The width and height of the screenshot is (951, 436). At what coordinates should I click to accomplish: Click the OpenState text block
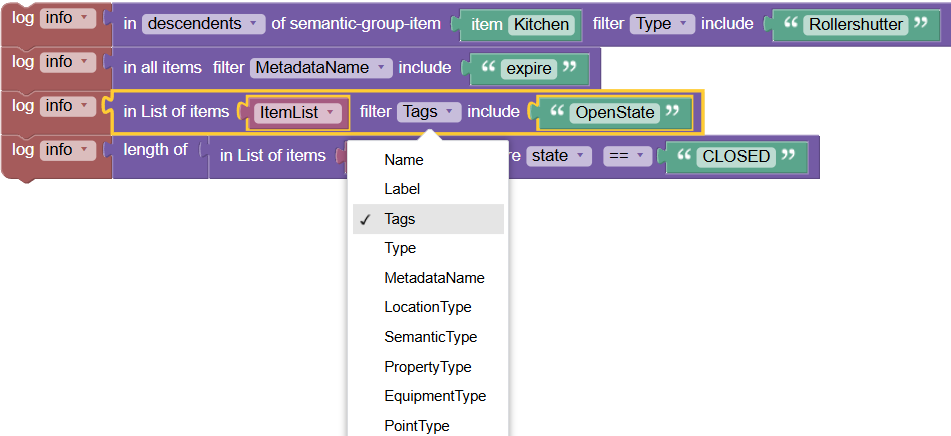(614, 112)
